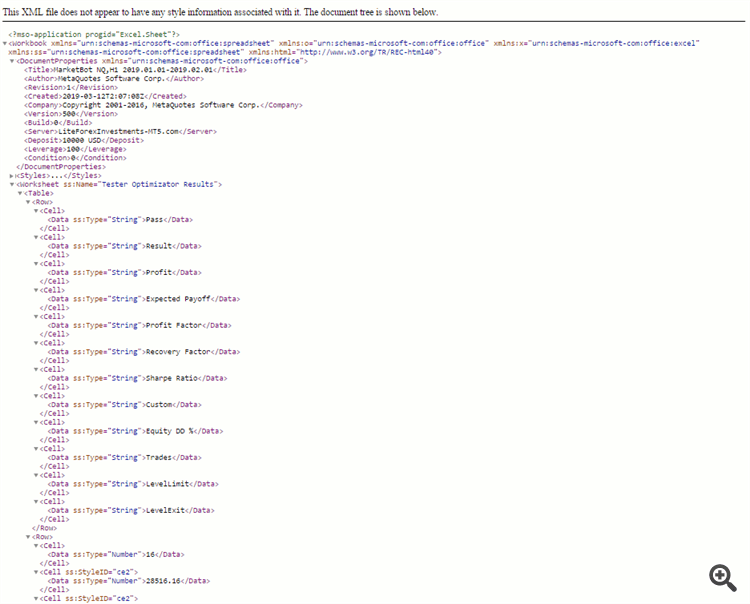Click the 'This XML file does not appear' notice
Screen dimensions: 750x604
[221, 12]
